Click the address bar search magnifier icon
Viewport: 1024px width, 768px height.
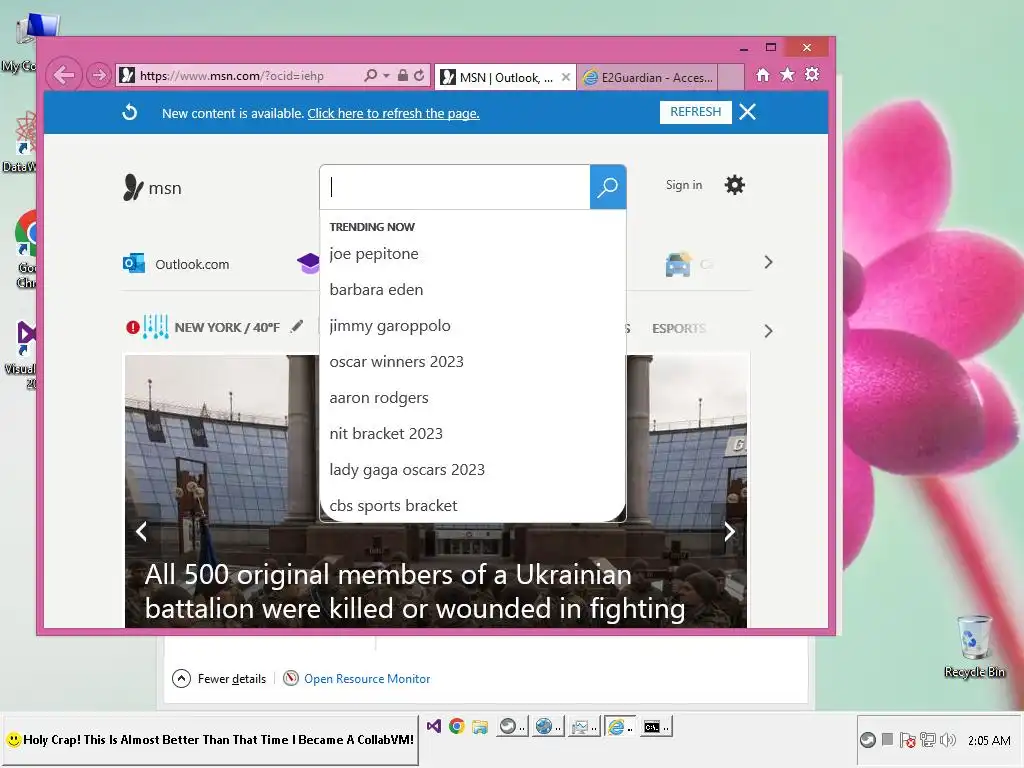(x=371, y=75)
